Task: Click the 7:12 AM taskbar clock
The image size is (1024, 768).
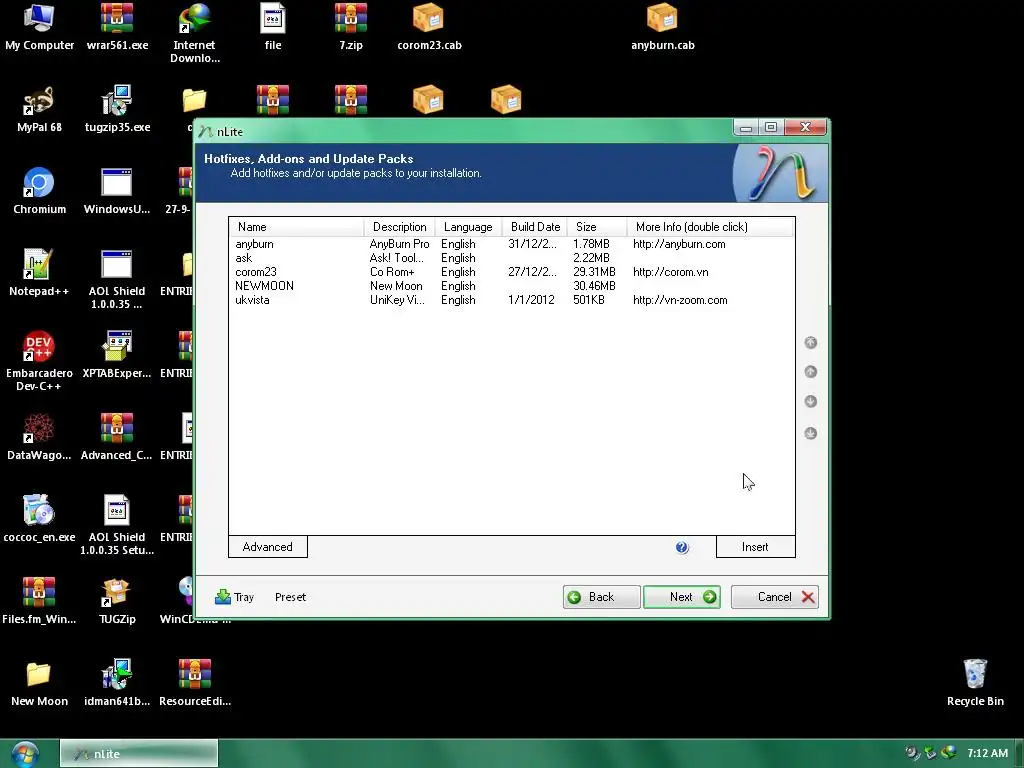Action: (987, 753)
